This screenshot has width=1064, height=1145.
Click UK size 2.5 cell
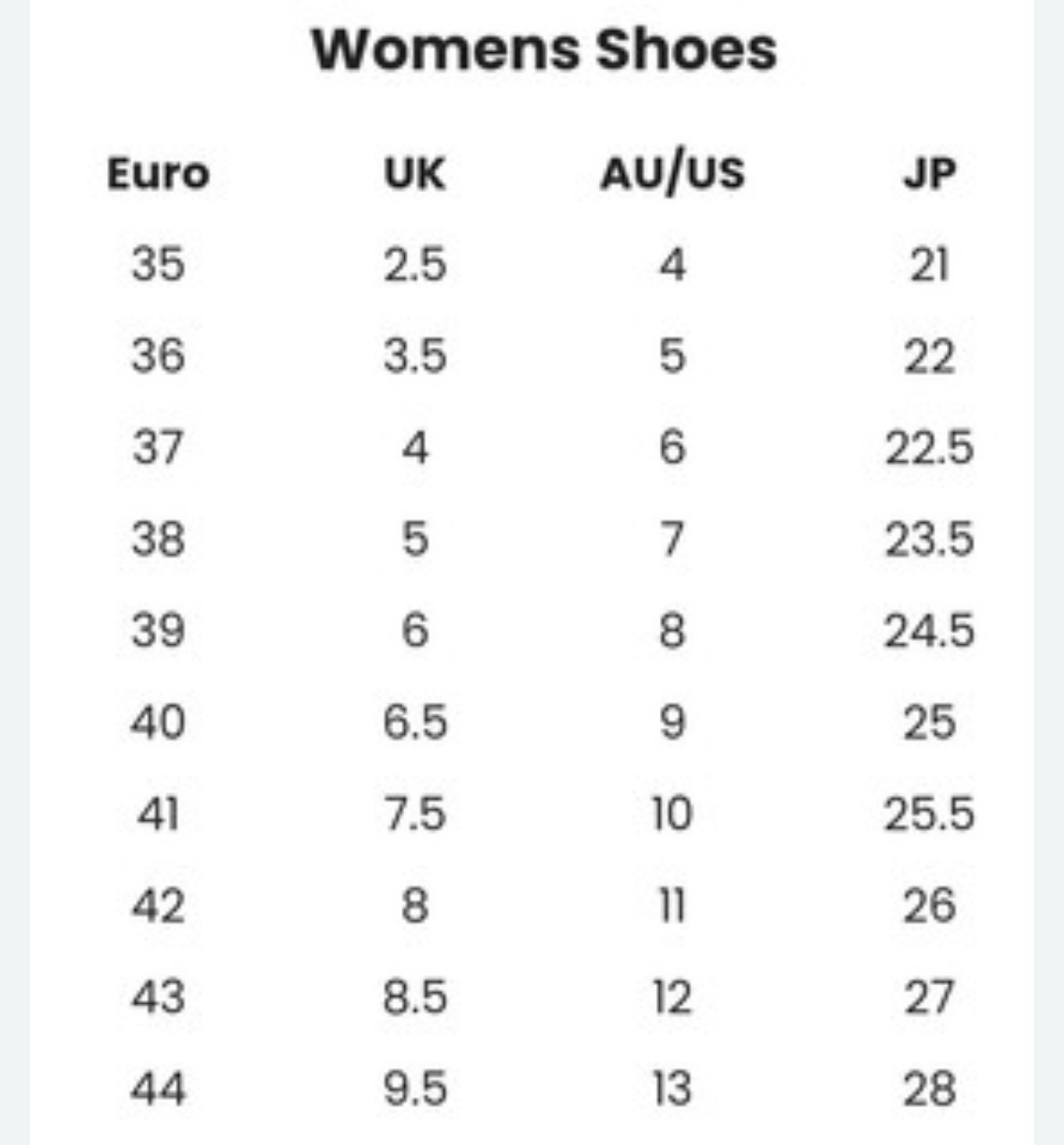[x=415, y=265]
